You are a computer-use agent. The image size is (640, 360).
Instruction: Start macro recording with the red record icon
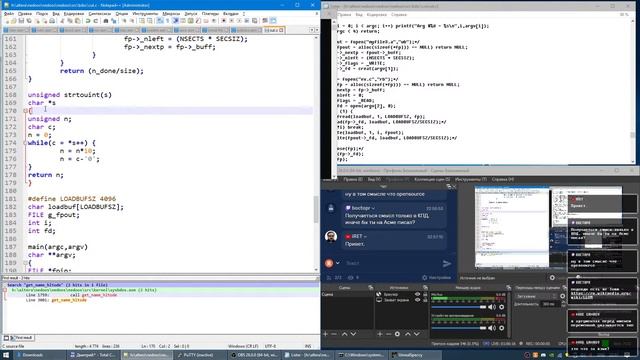click(x=223, y=21)
